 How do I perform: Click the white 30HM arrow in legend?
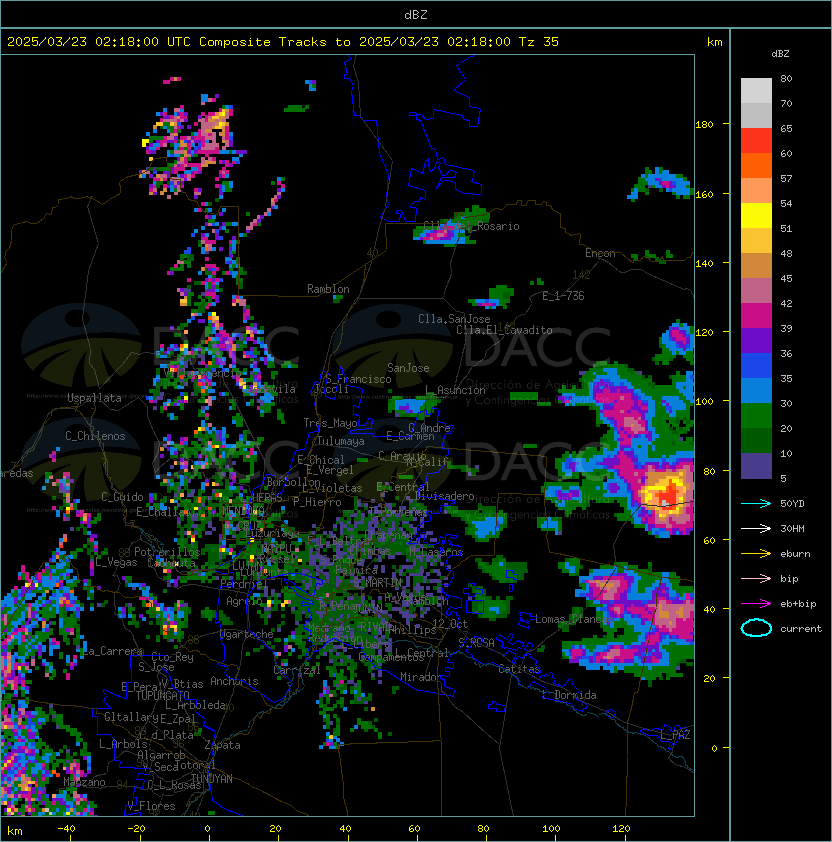coord(756,528)
